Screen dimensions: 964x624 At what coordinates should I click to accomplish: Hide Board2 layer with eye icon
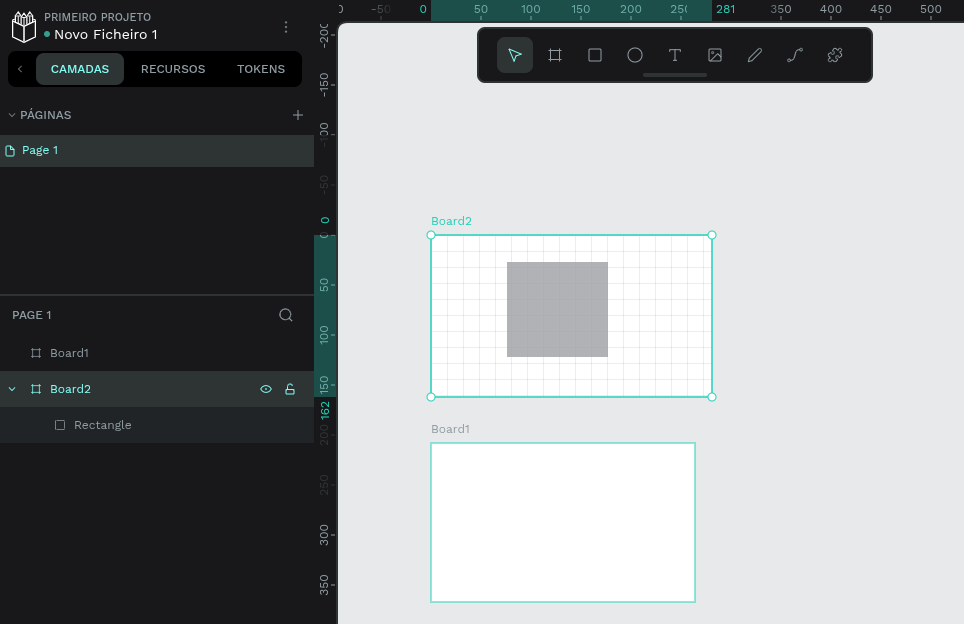[266, 389]
